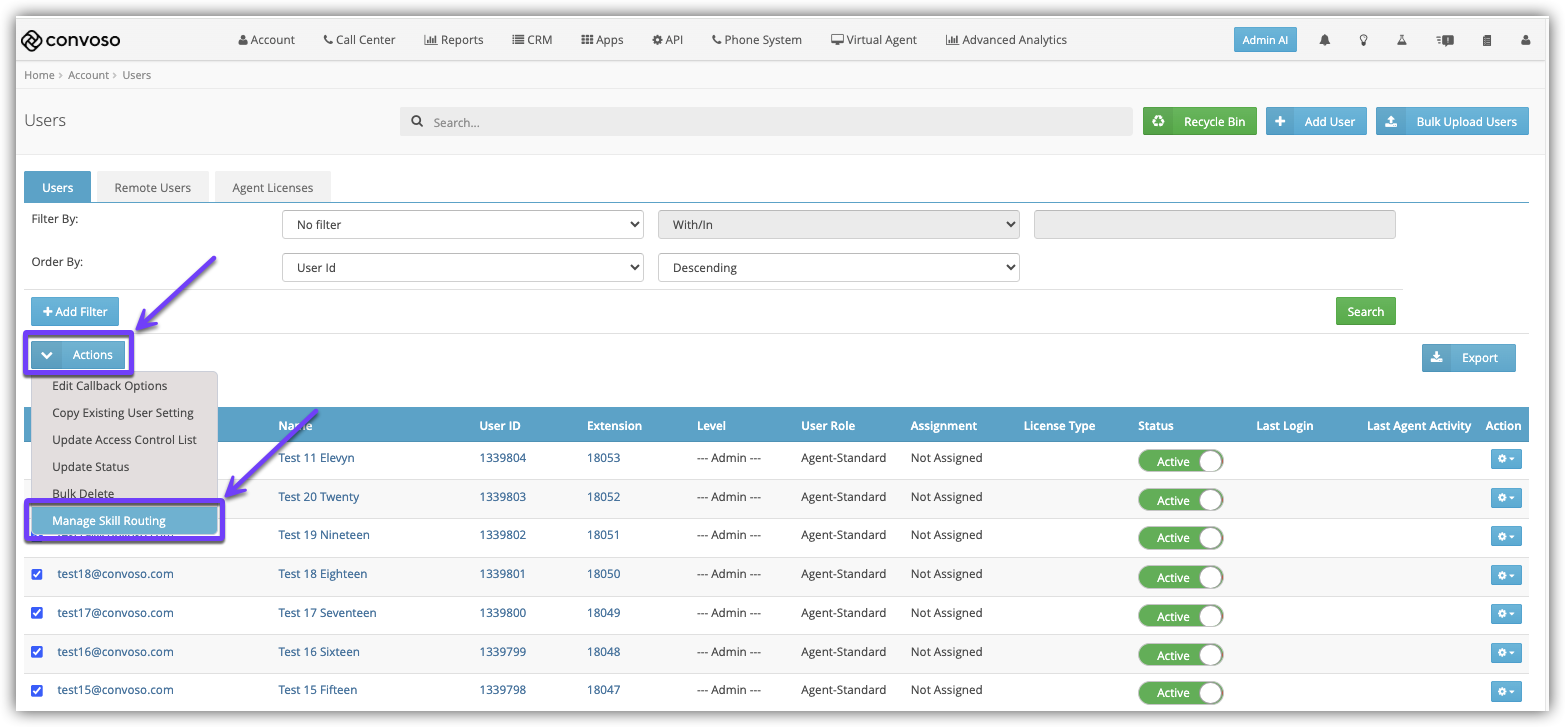The image size is (1565, 727).
Task: Click the users Search input field
Action: 766,122
